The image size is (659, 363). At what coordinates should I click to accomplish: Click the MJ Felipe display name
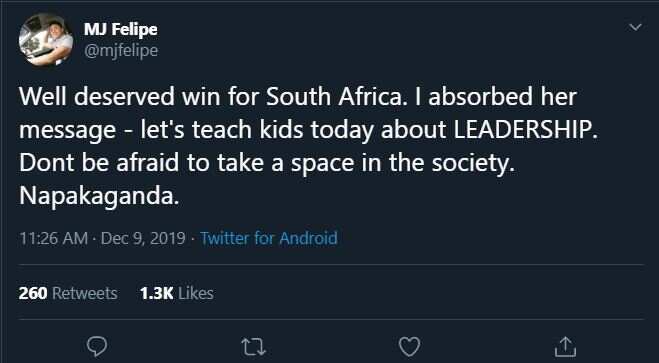point(121,29)
